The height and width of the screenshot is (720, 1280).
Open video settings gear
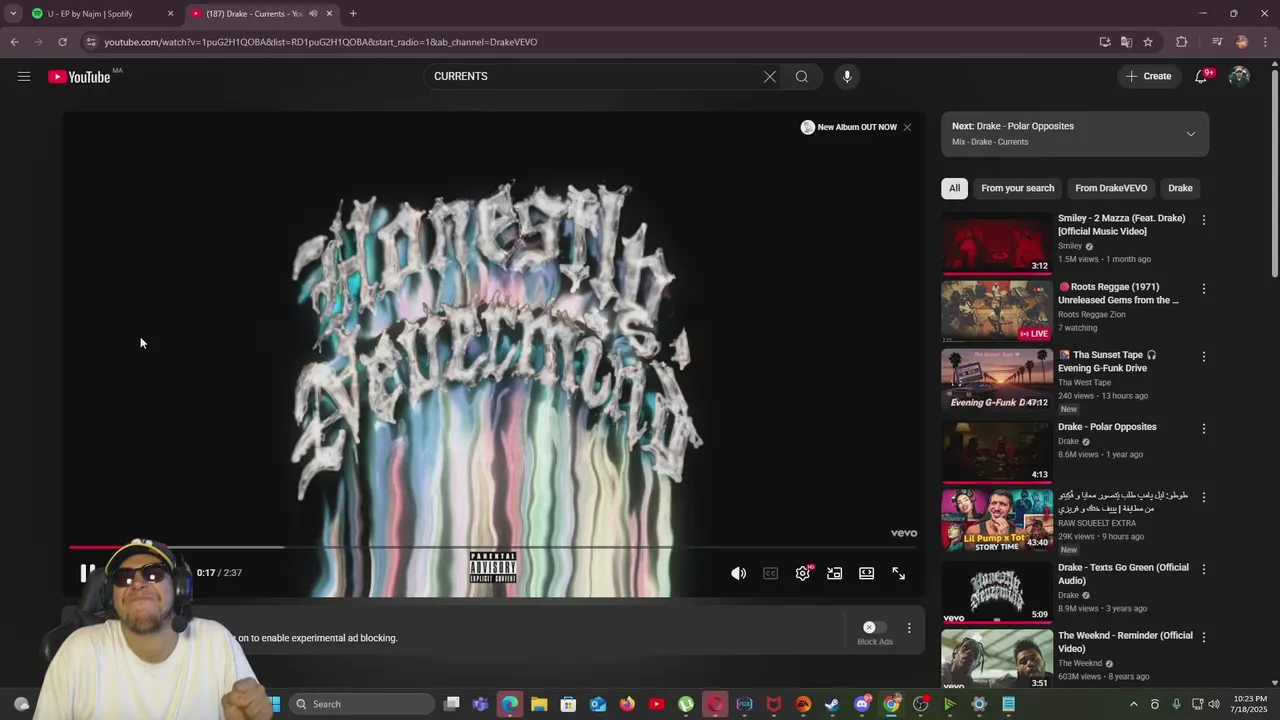pos(803,573)
